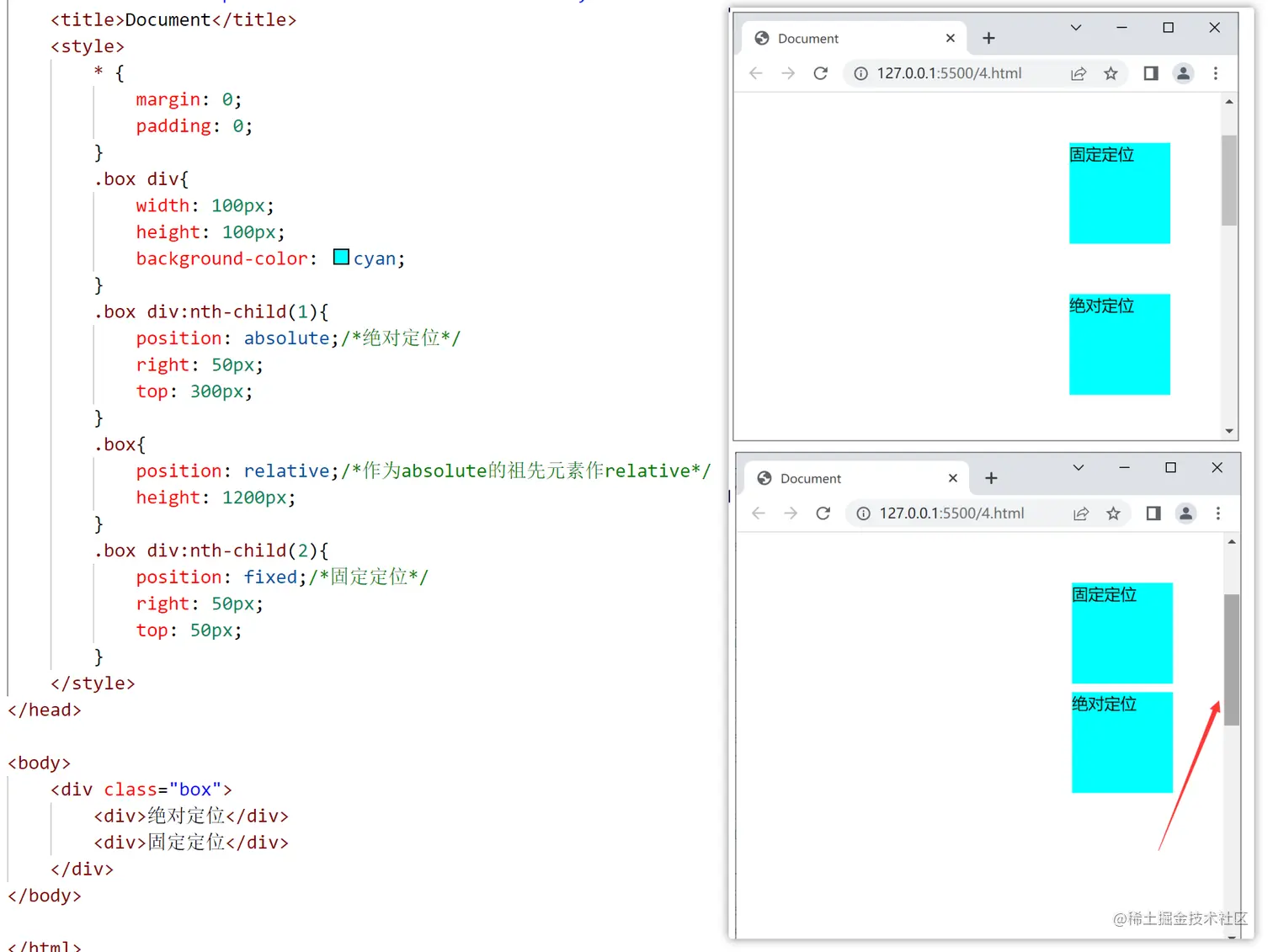Click scrollbar thumb in upper browser window

click(1229, 180)
